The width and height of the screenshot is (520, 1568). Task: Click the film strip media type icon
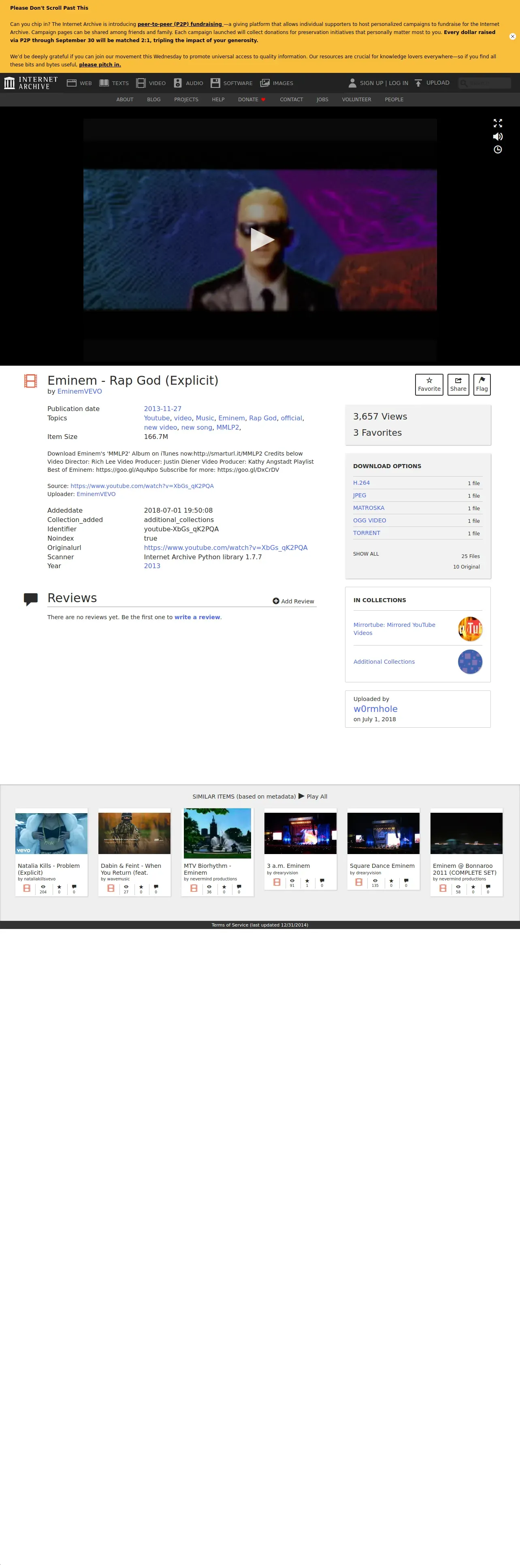point(30,381)
